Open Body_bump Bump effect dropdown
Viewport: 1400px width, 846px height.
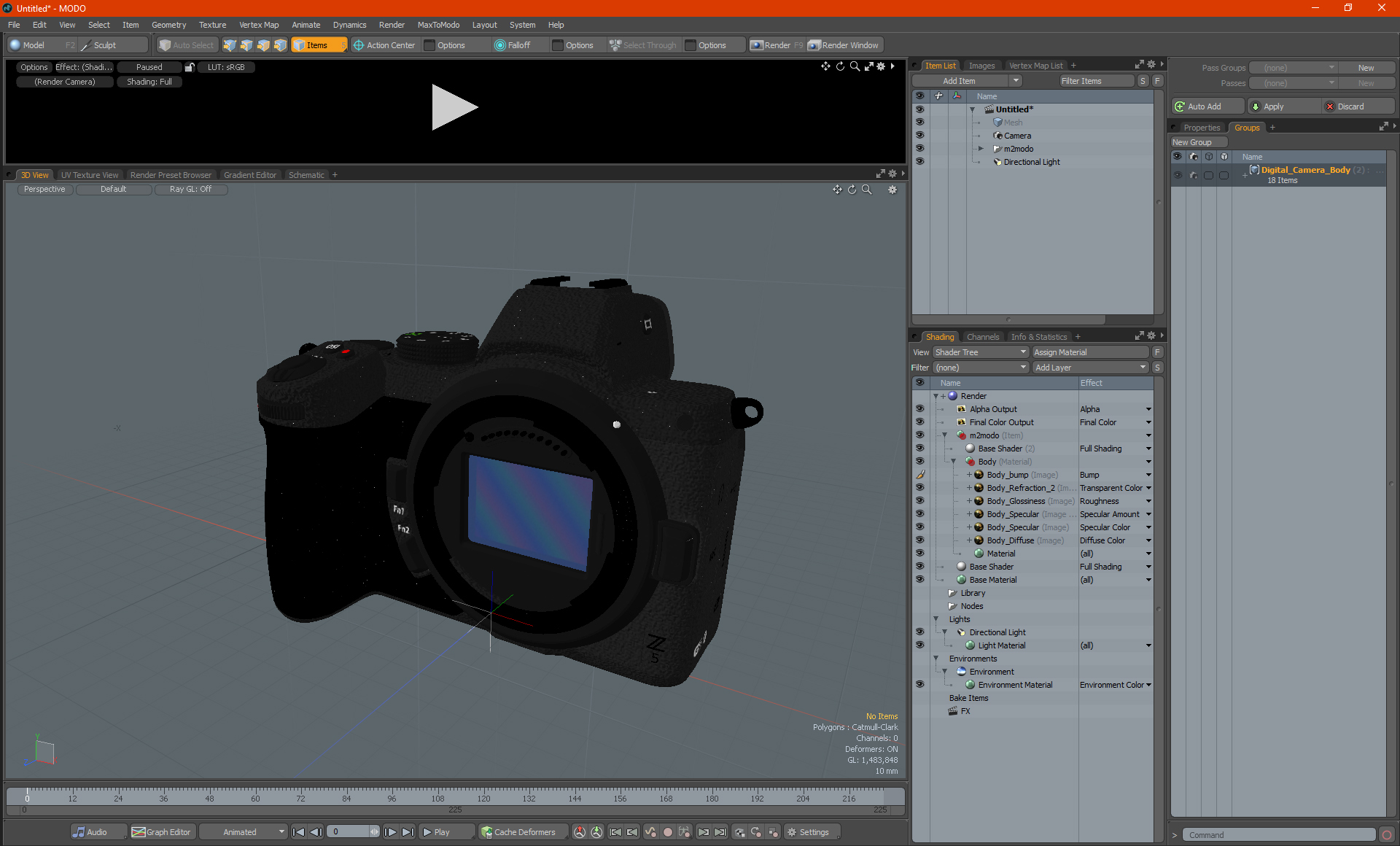point(1148,475)
